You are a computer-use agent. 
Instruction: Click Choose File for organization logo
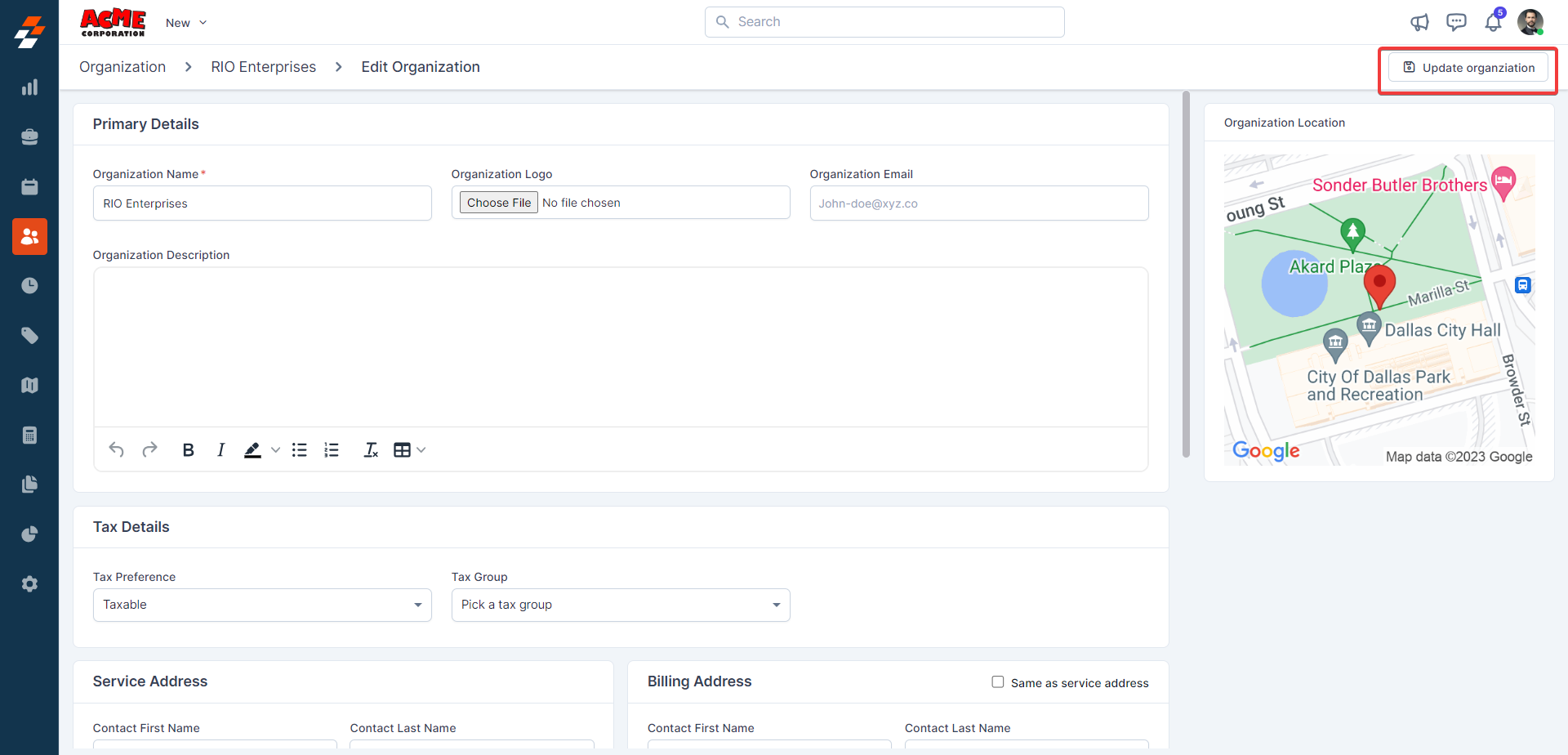498,203
